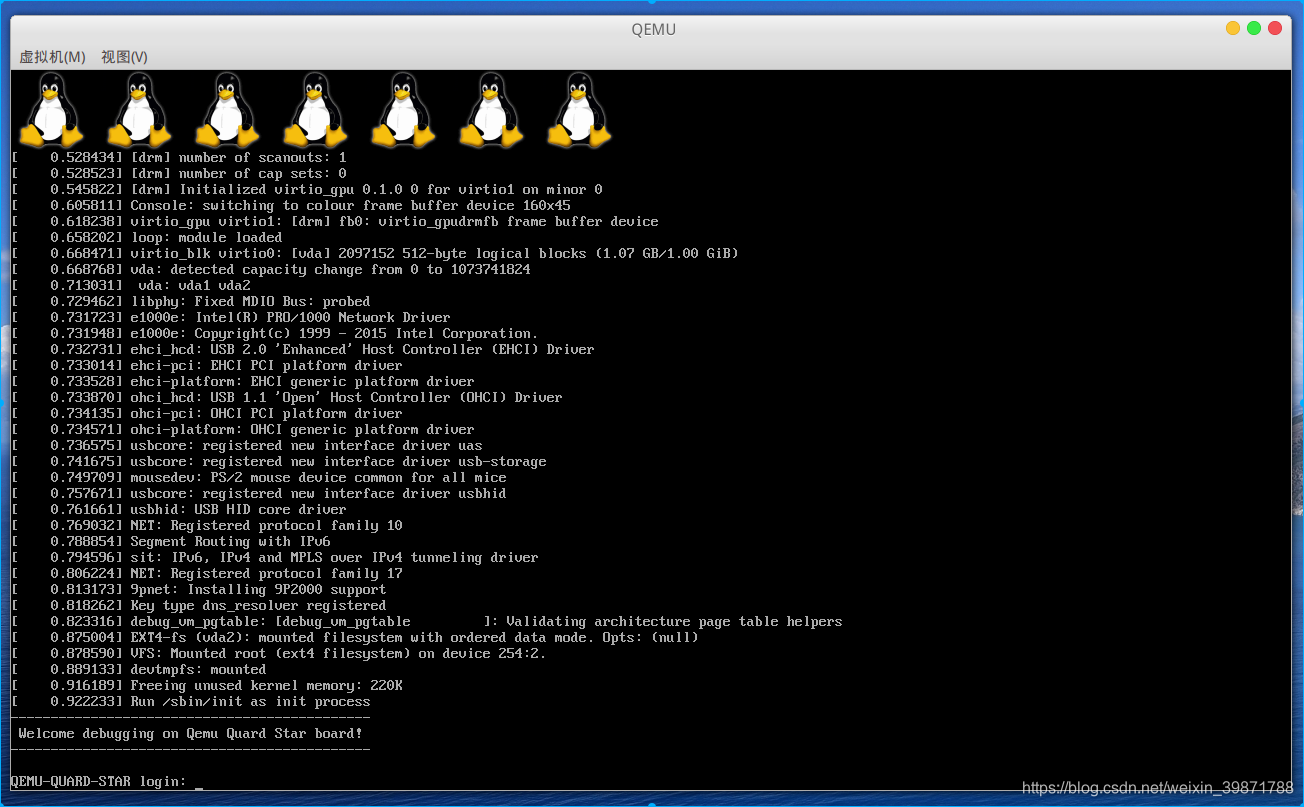Click 'Welcome debugging on Qemu Quard Star board!' line
Screen dimensions: 1304x807
(x=190, y=733)
